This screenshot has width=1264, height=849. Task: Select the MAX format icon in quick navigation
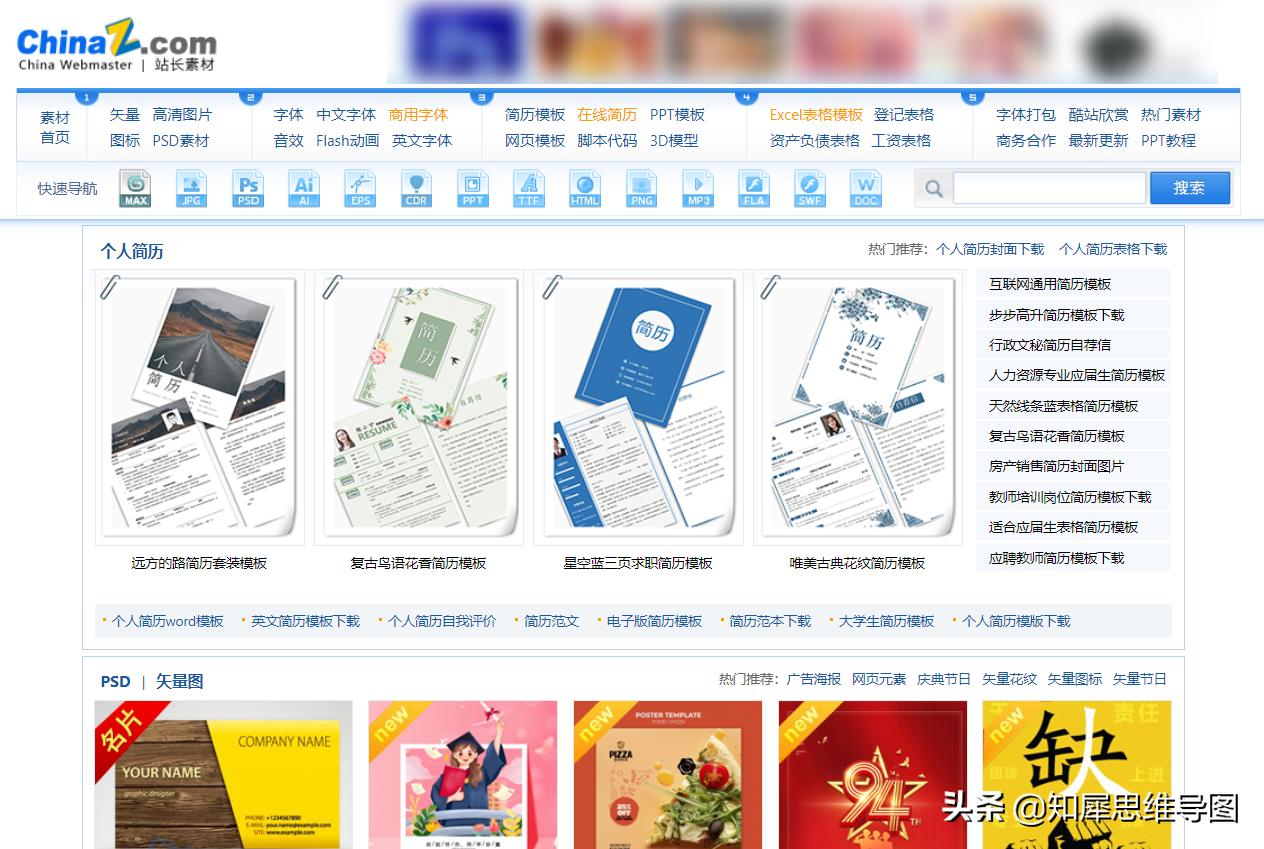(x=135, y=188)
